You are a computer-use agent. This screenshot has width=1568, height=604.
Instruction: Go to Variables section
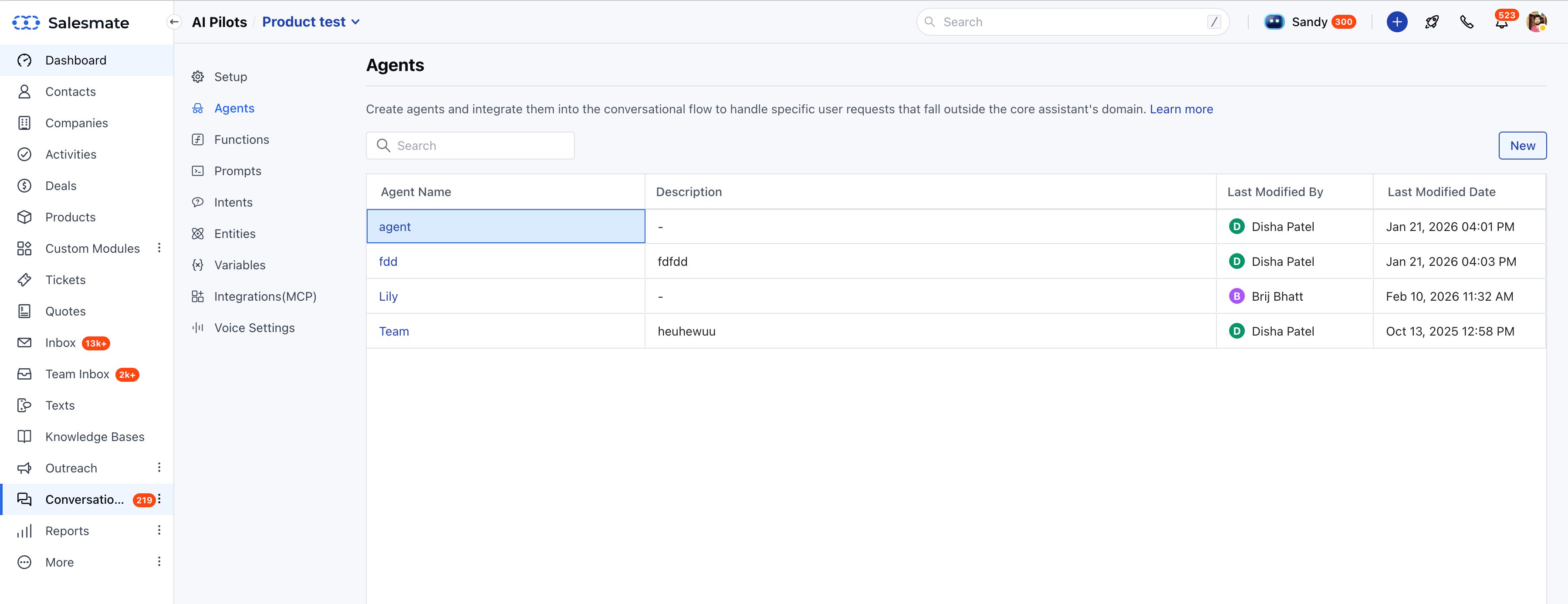click(x=240, y=265)
